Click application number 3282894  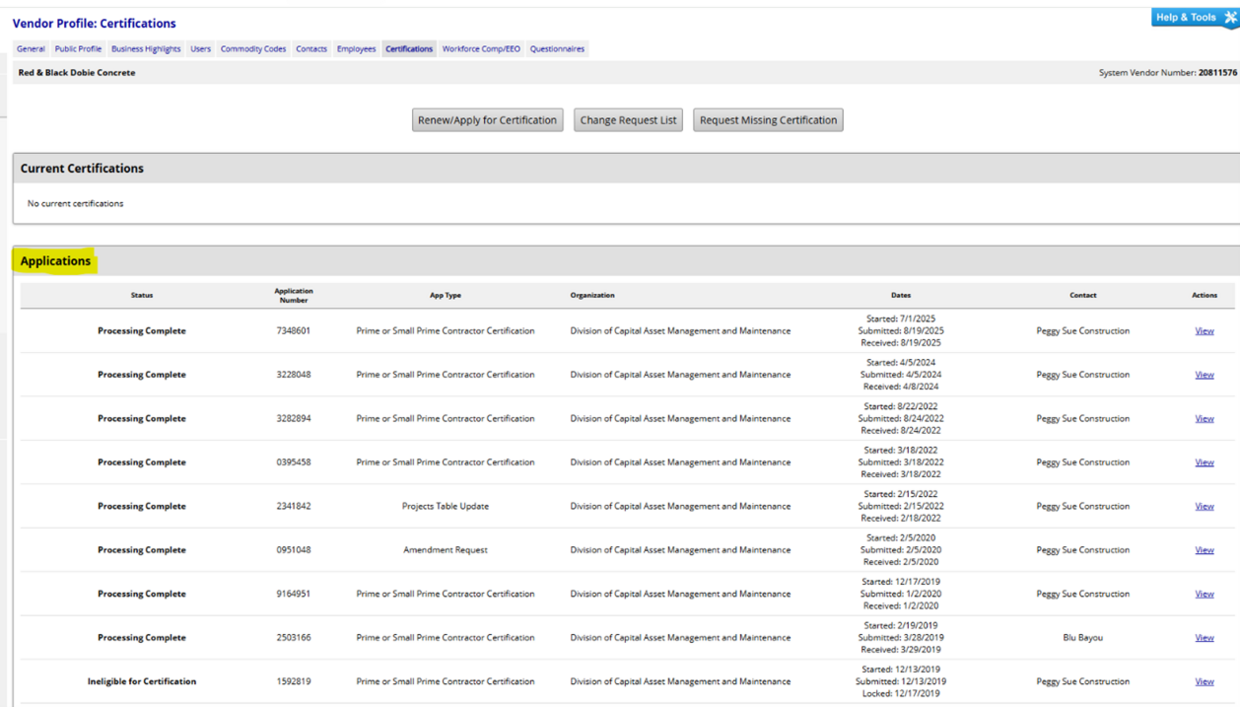[294, 419]
